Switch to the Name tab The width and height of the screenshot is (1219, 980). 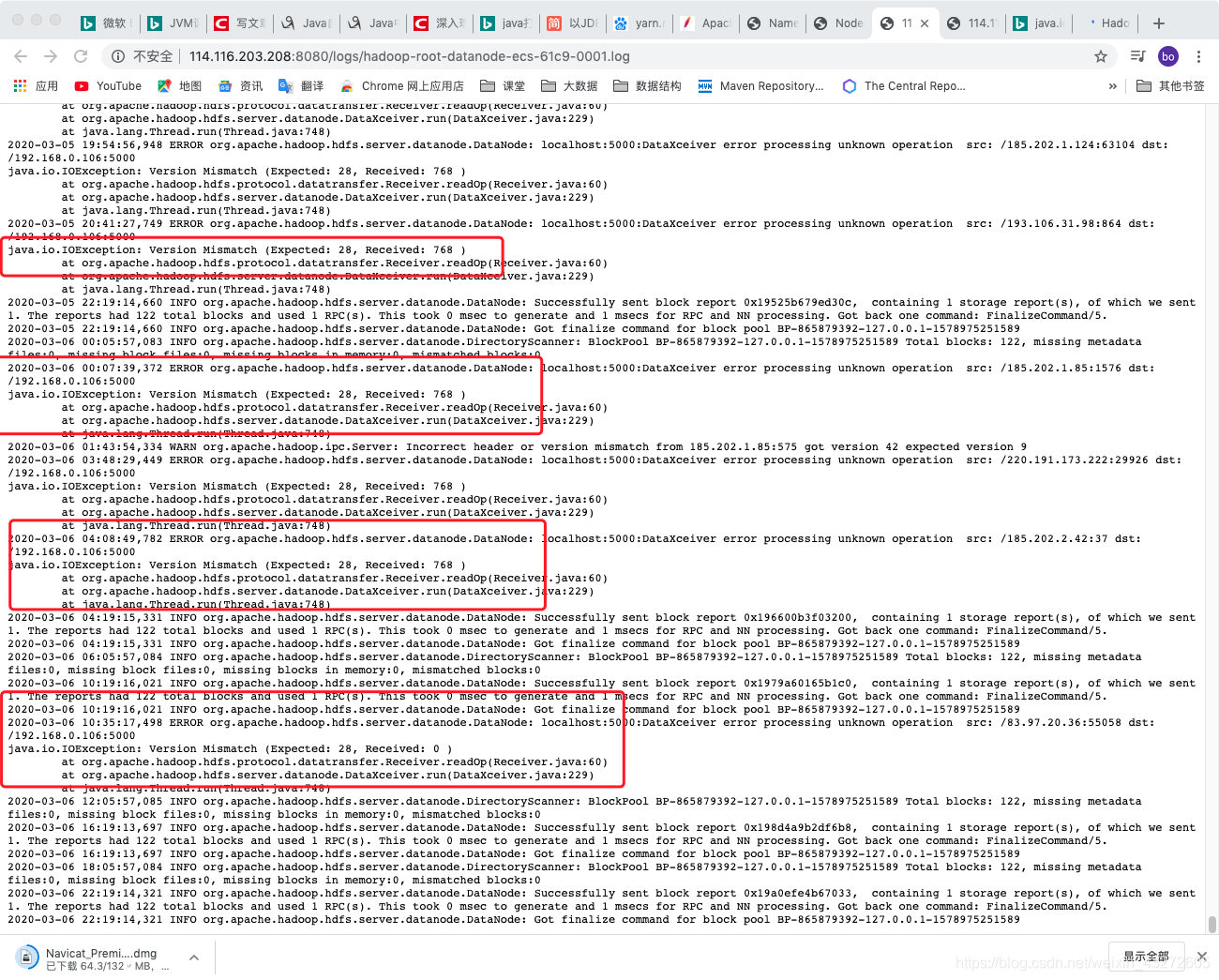pyautogui.click(x=772, y=23)
